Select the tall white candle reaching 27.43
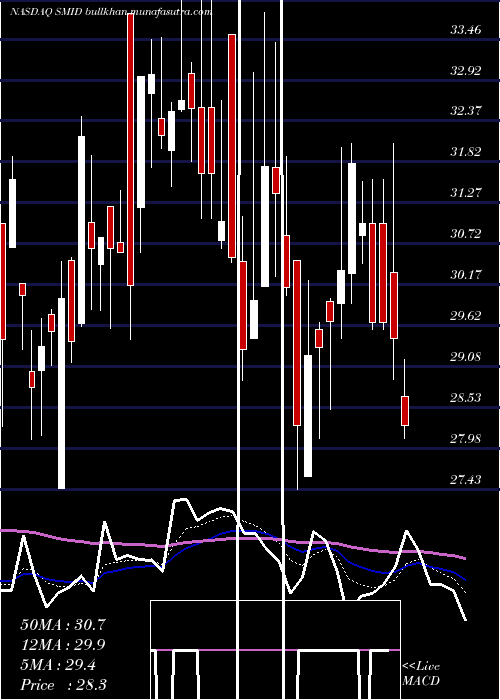Screen dimensions: 500x700 (61, 393)
